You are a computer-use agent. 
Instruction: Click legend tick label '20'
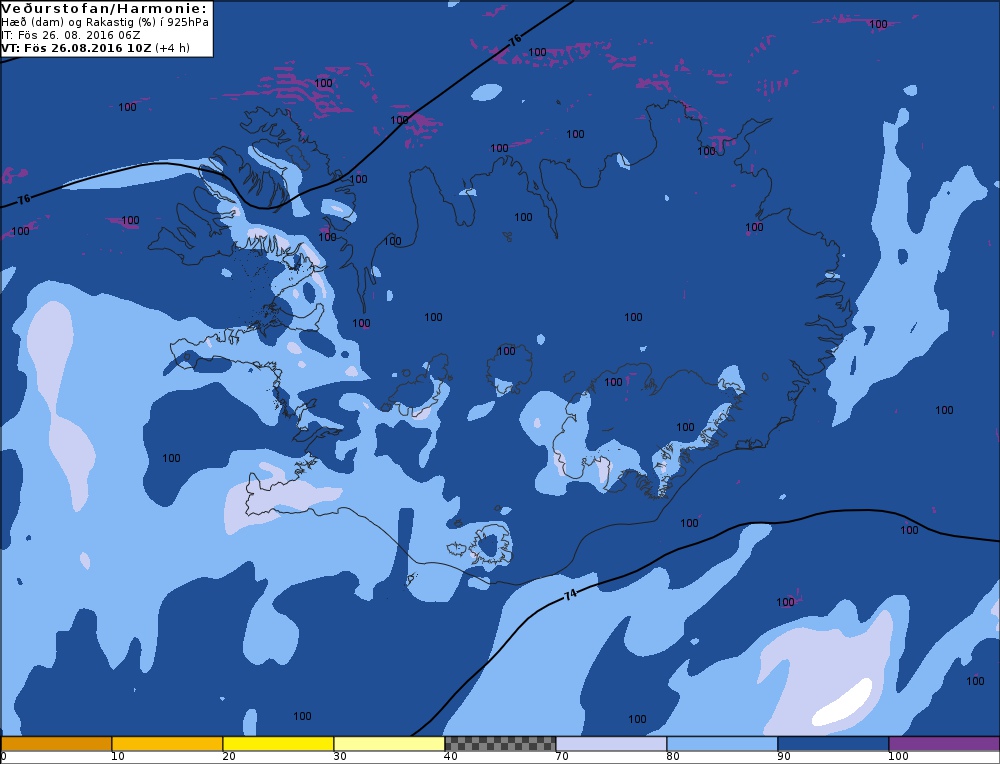229,756
